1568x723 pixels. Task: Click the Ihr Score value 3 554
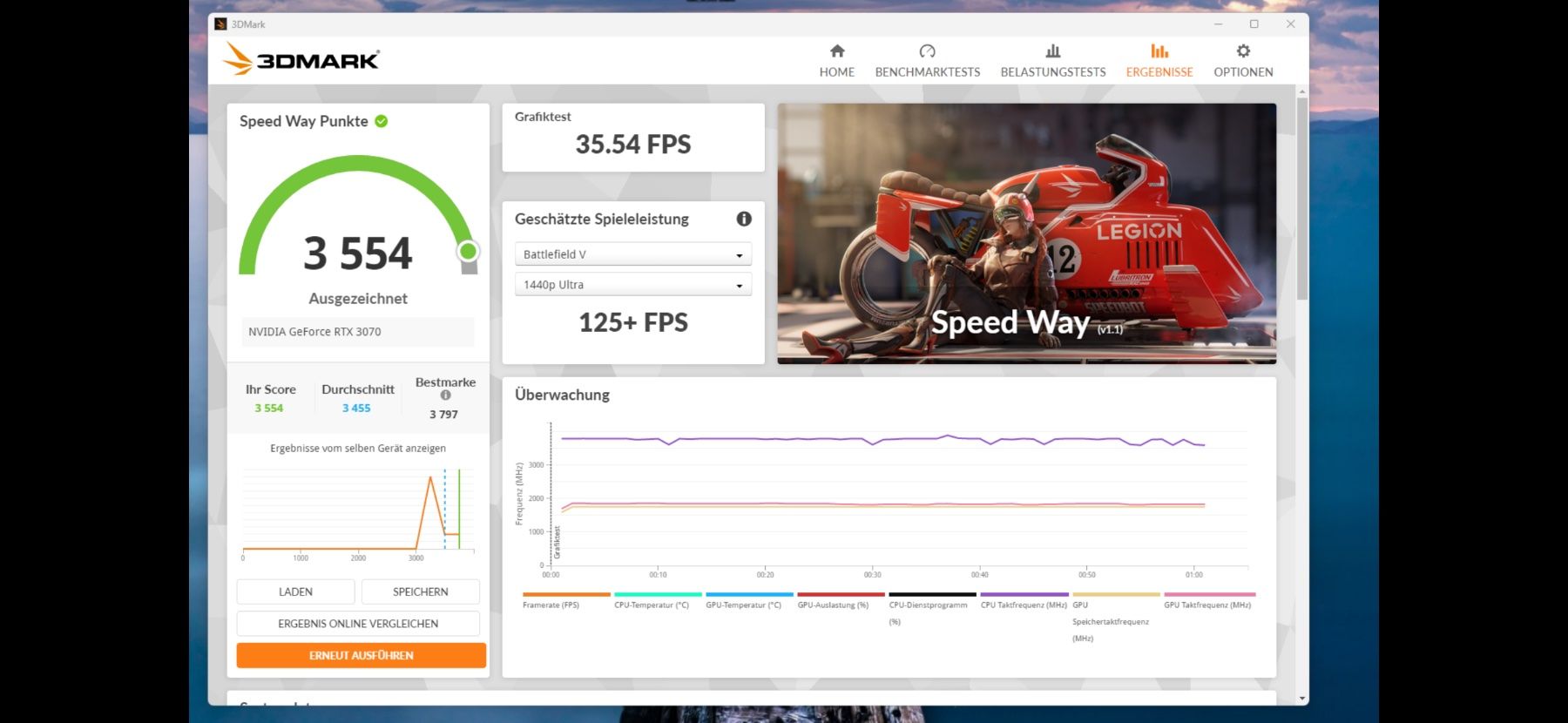[x=269, y=408]
